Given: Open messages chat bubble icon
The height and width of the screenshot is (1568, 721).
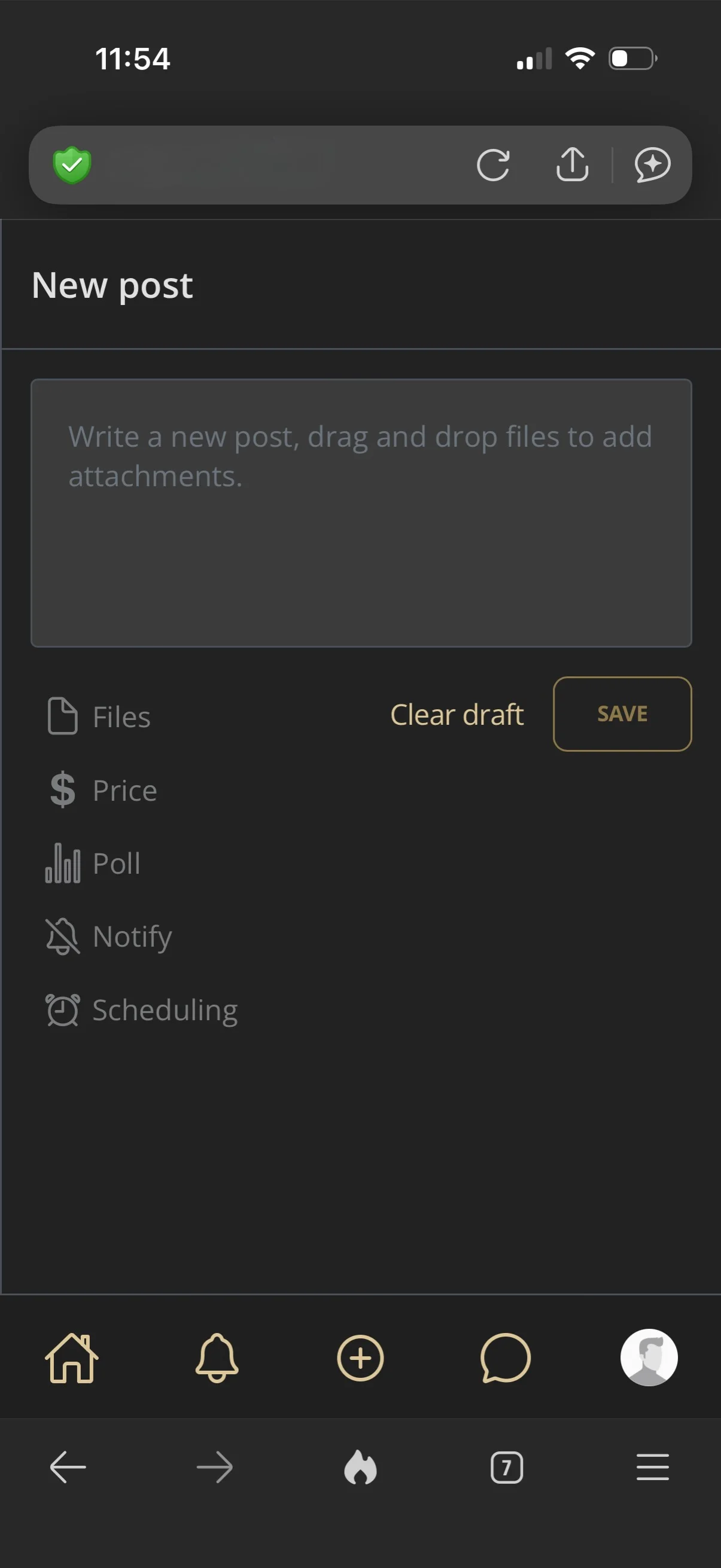Looking at the screenshot, I should coord(506,1358).
